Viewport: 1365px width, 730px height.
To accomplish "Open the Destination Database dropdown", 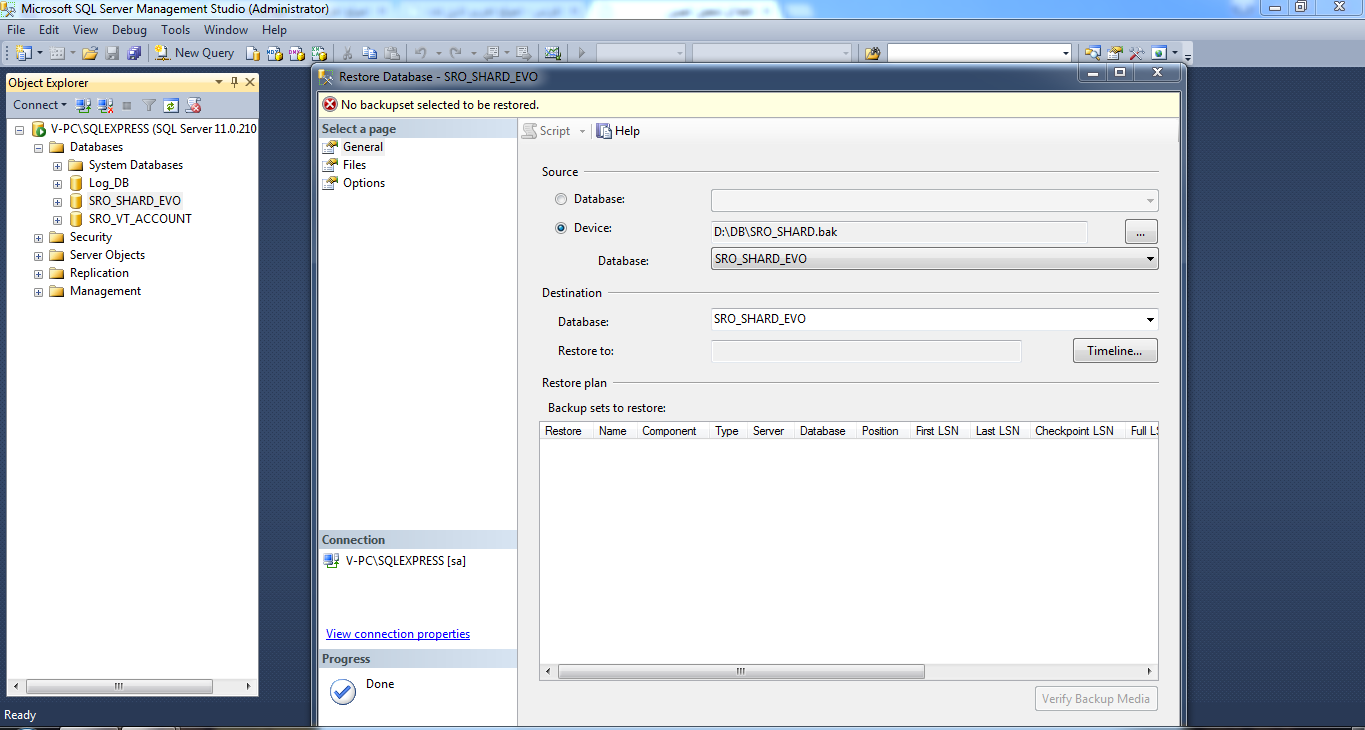I will point(934,319).
